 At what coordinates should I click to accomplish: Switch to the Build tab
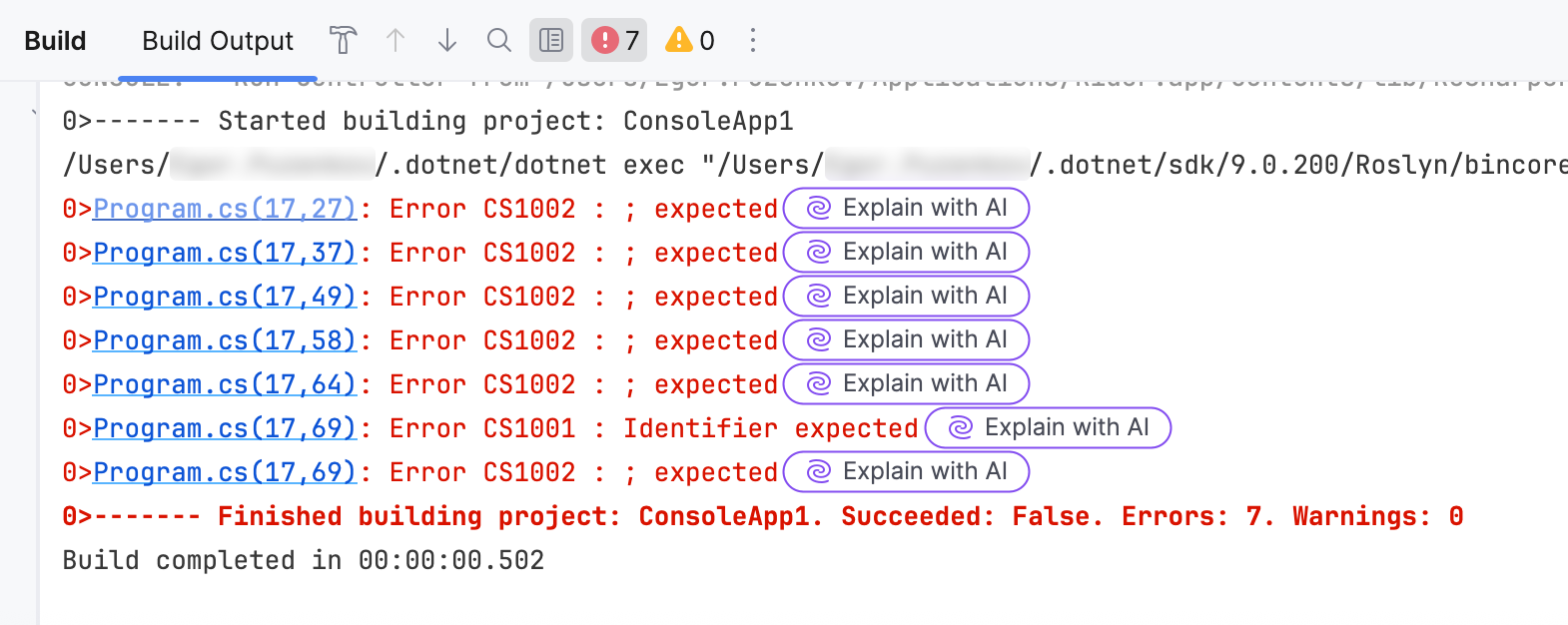click(x=55, y=41)
